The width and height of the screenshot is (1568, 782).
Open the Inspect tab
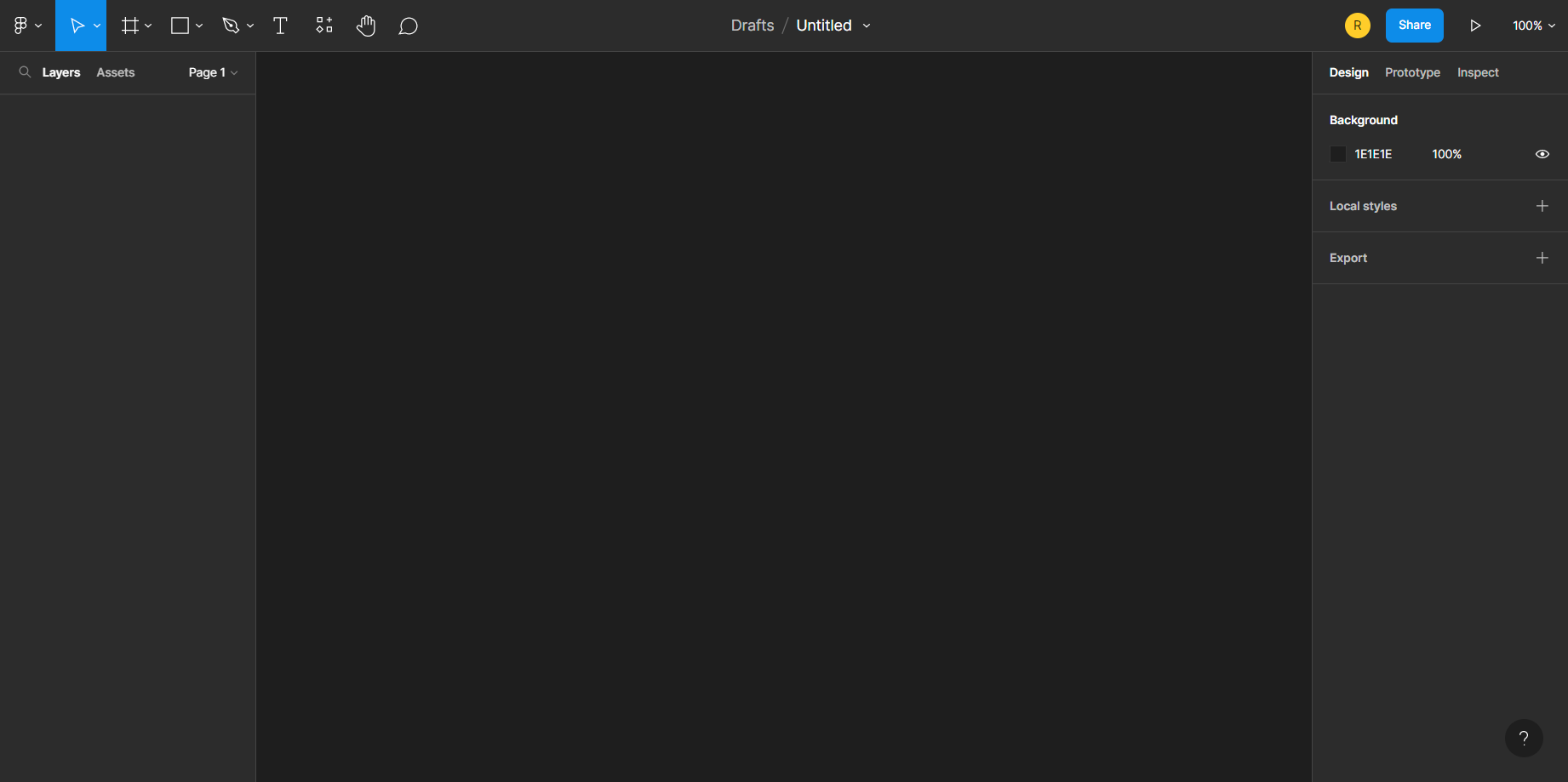pos(1478,72)
